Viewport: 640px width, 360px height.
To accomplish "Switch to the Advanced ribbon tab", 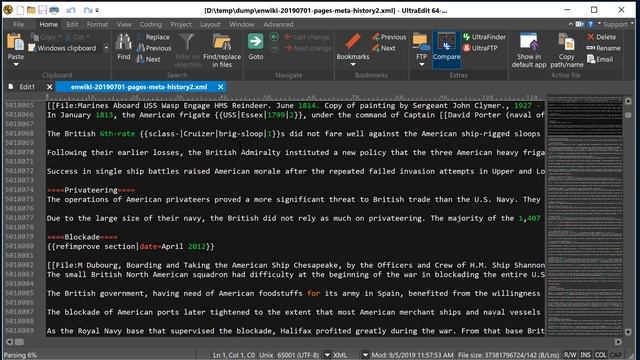I will point(278,24).
